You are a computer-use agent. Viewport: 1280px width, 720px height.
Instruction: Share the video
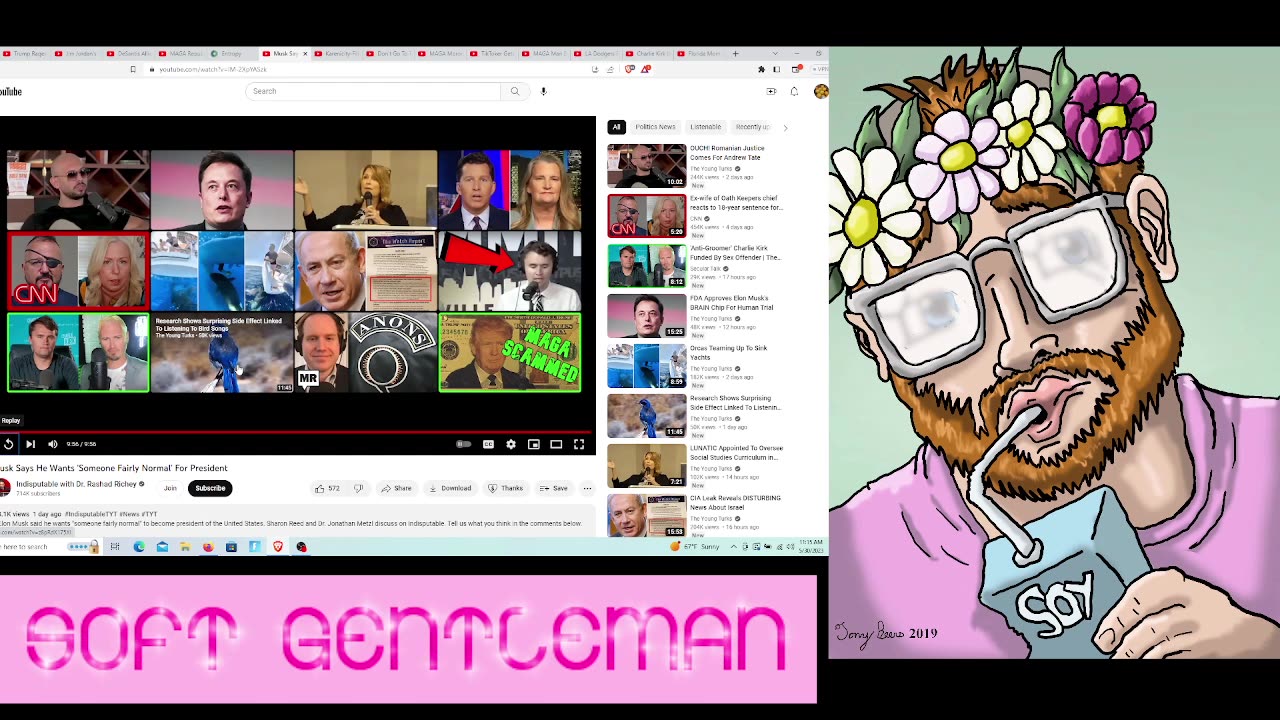tap(396, 488)
